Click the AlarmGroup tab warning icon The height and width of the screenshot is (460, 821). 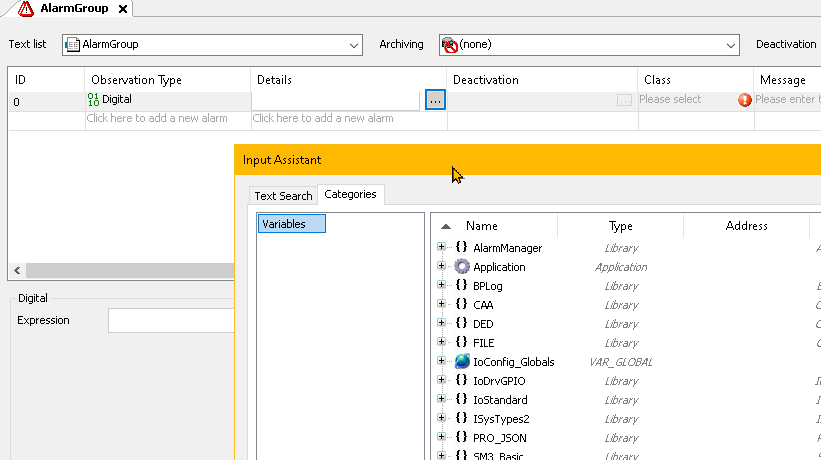point(26,8)
